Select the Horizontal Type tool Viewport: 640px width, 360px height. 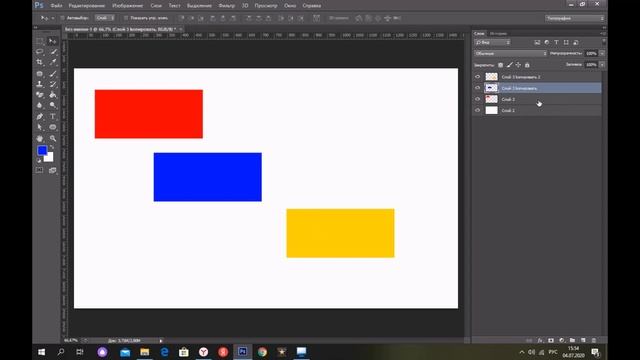(x=53, y=117)
